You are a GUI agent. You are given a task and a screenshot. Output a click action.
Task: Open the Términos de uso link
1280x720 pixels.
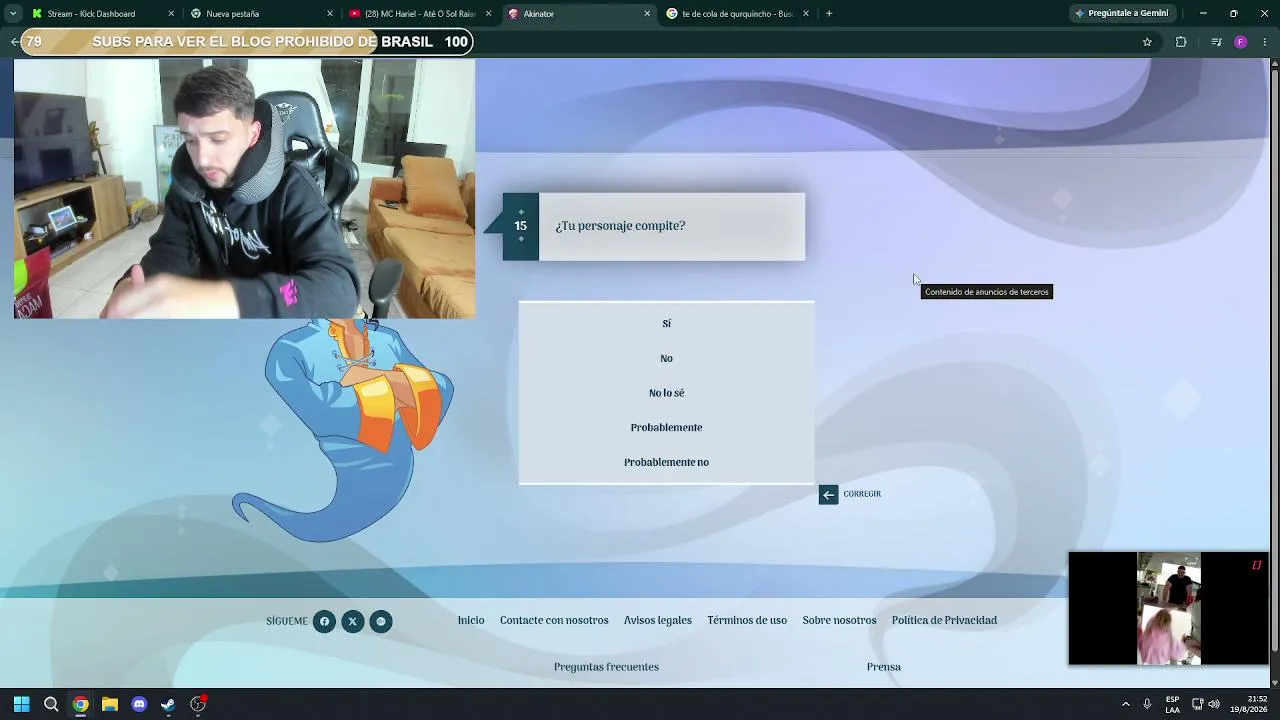[747, 621]
